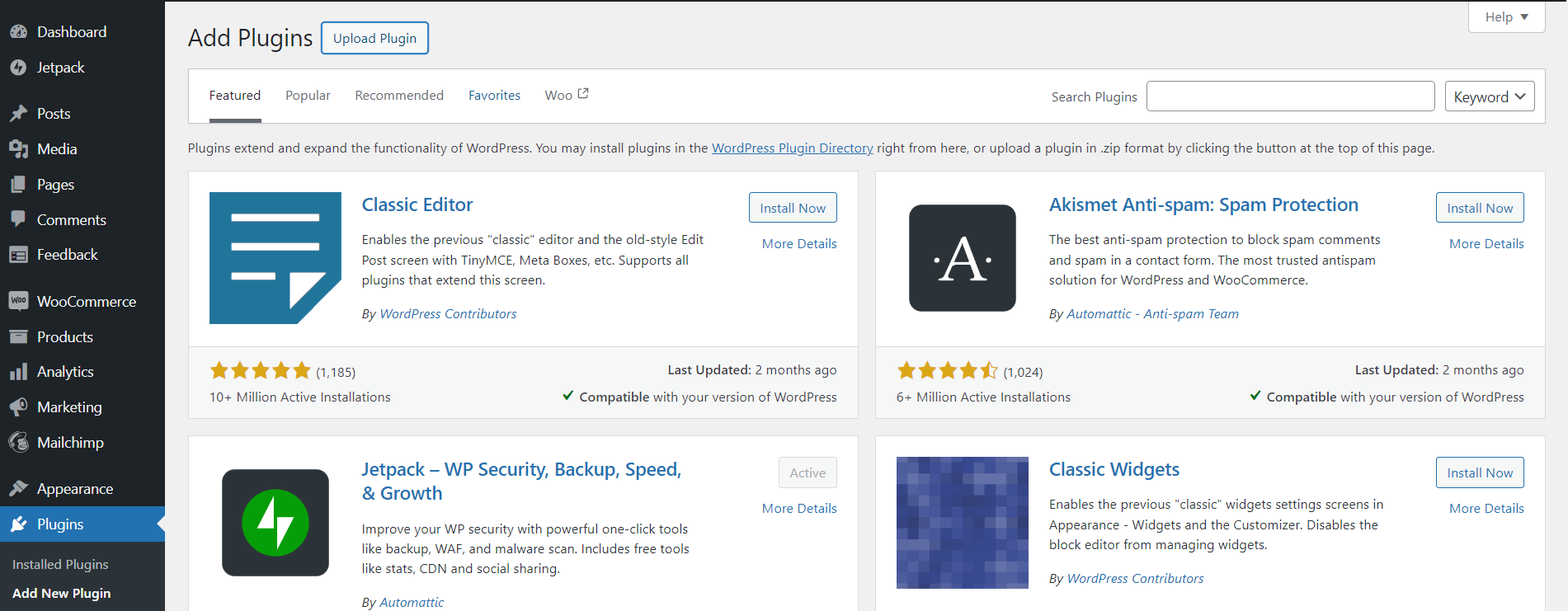The image size is (1568, 611).
Task: Open the Classic Editor title link
Action: point(417,204)
